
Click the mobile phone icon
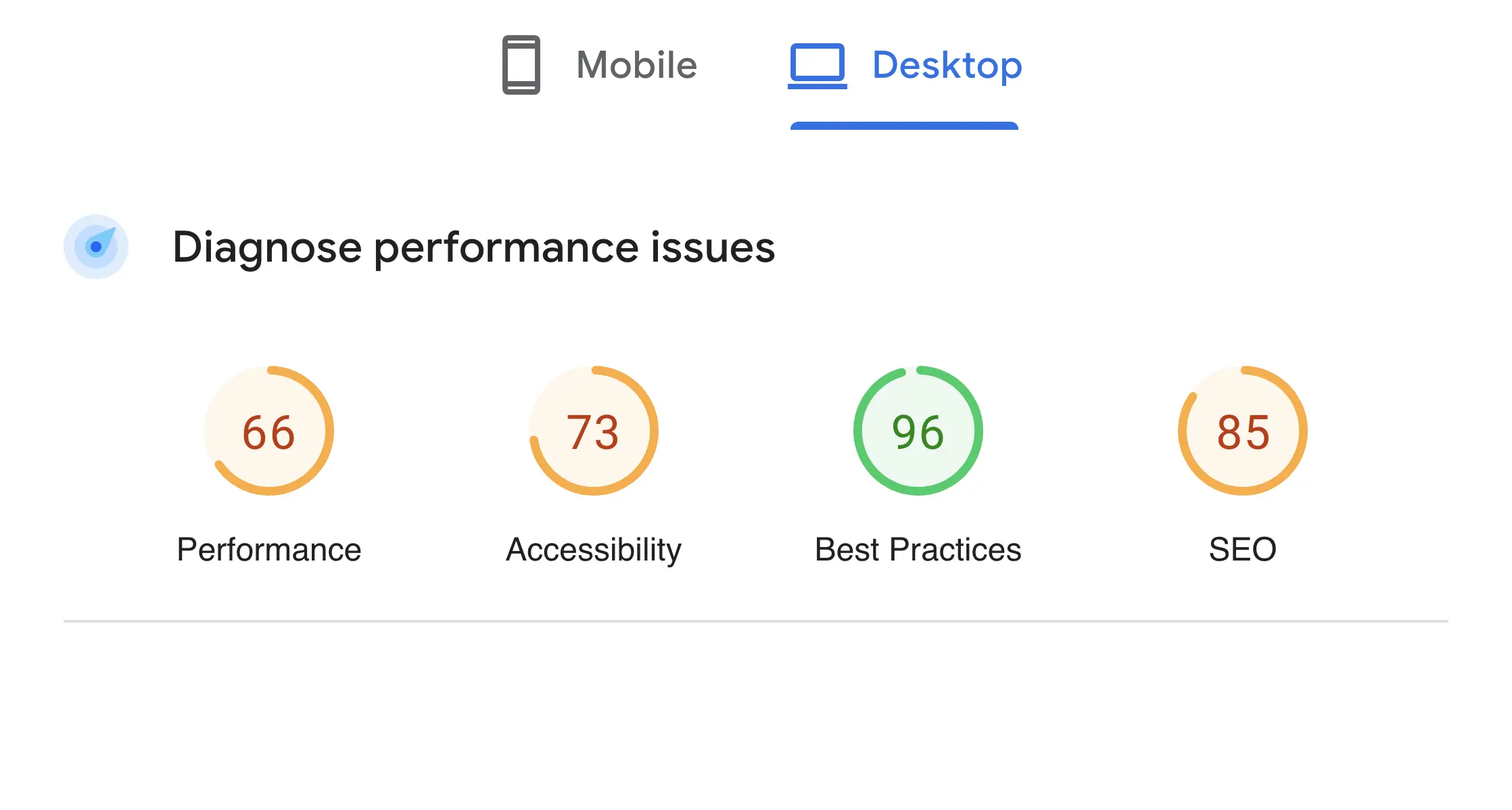point(521,65)
